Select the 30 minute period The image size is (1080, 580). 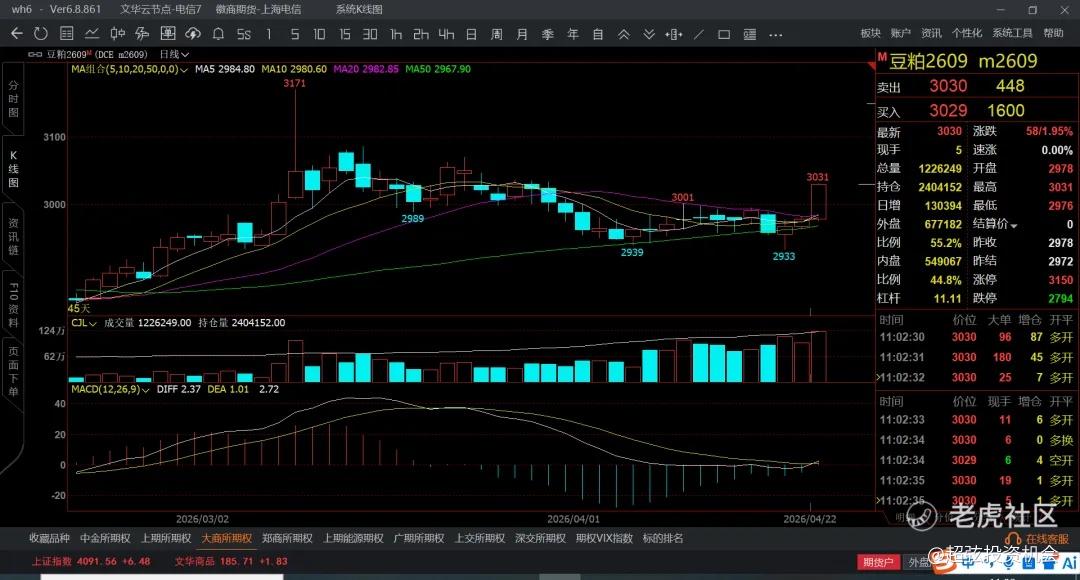[x=370, y=34]
